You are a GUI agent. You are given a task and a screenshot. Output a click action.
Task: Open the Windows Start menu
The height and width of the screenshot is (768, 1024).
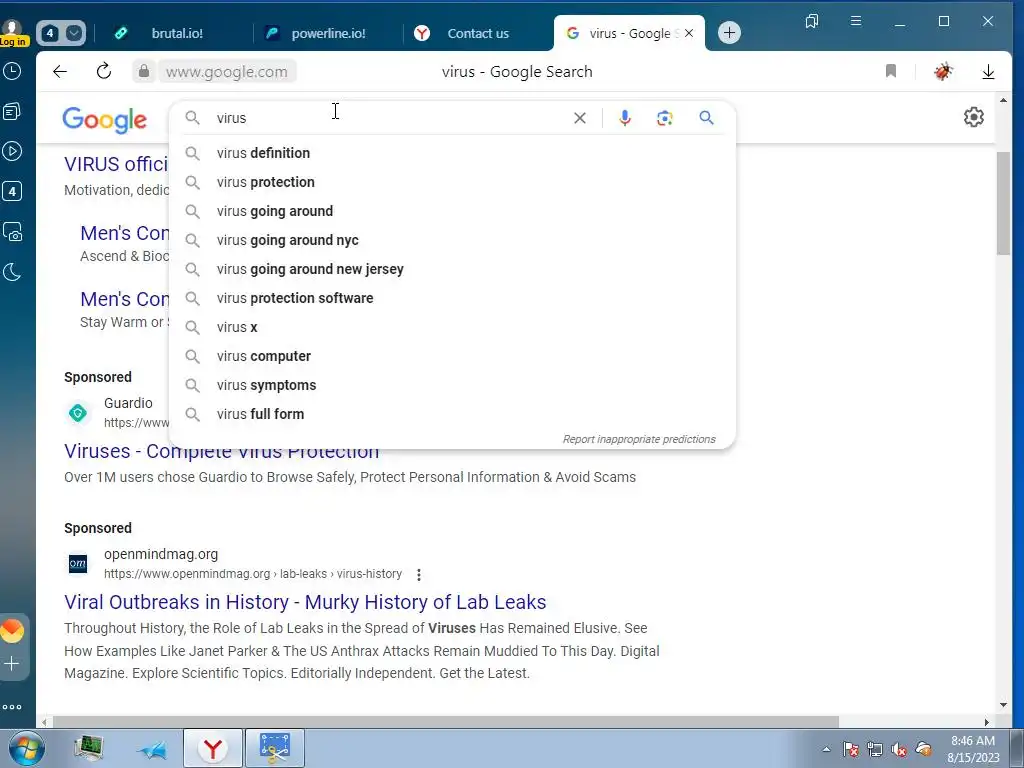coord(27,748)
